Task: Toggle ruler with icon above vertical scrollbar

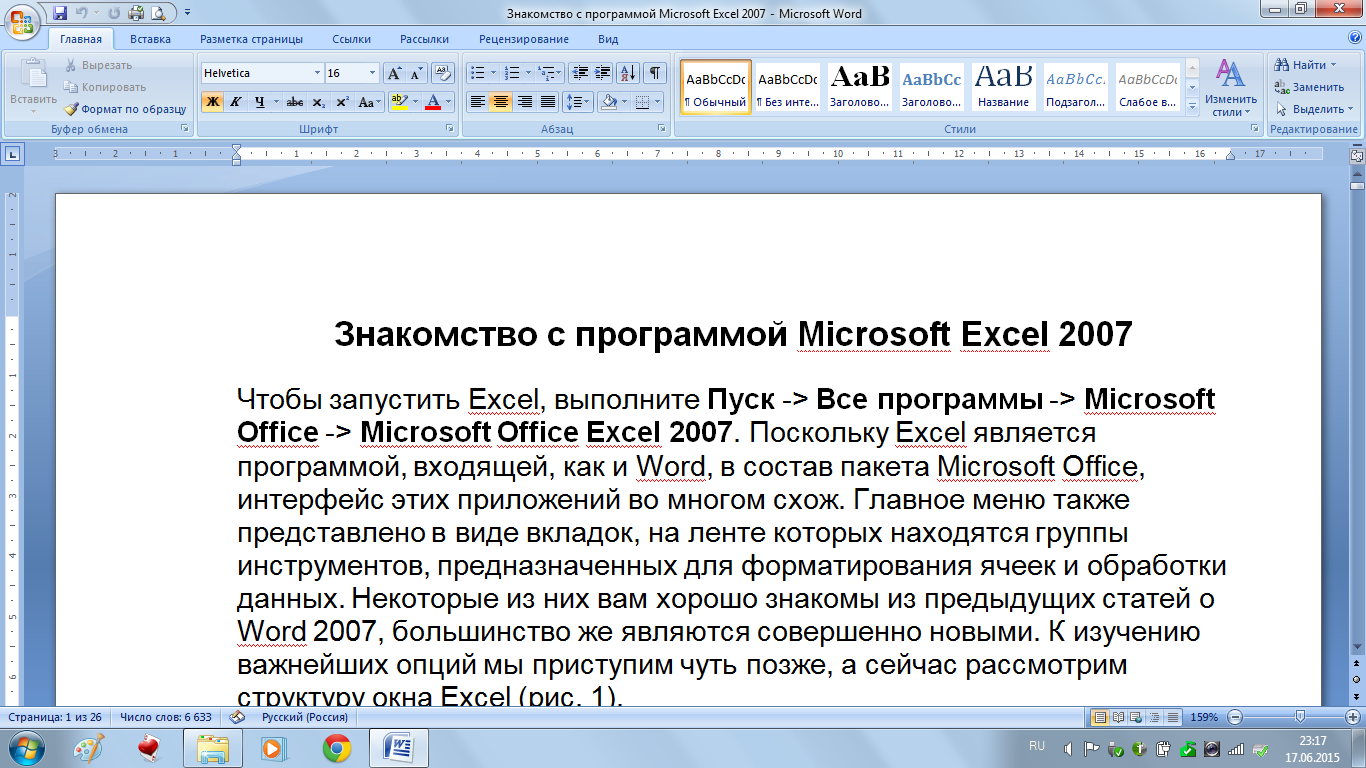Action: [x=1357, y=157]
